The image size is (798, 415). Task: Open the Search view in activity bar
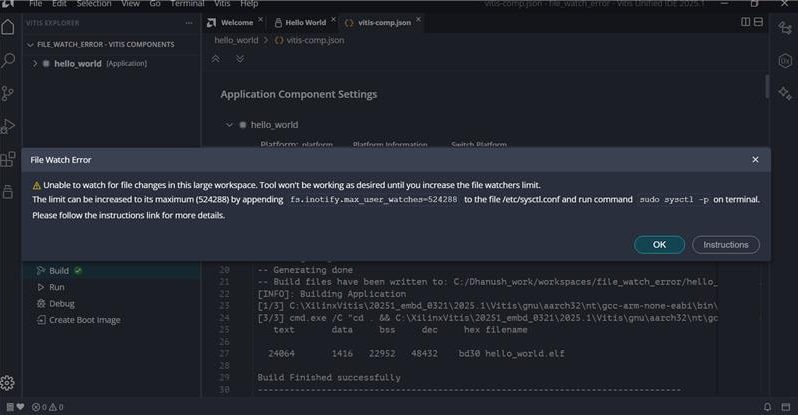tap(9, 60)
